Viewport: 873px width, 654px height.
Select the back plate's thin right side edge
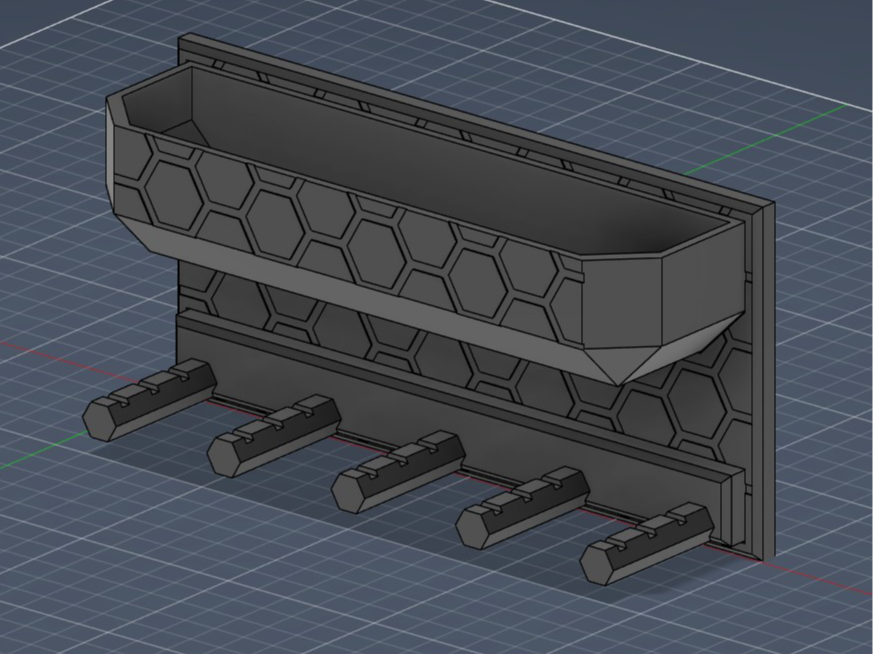coord(769,381)
